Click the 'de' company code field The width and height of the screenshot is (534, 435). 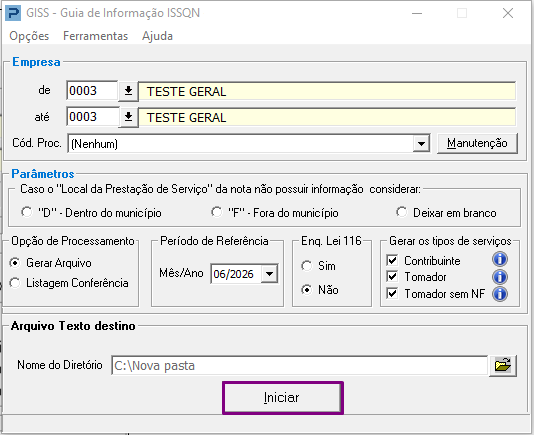tap(92, 91)
